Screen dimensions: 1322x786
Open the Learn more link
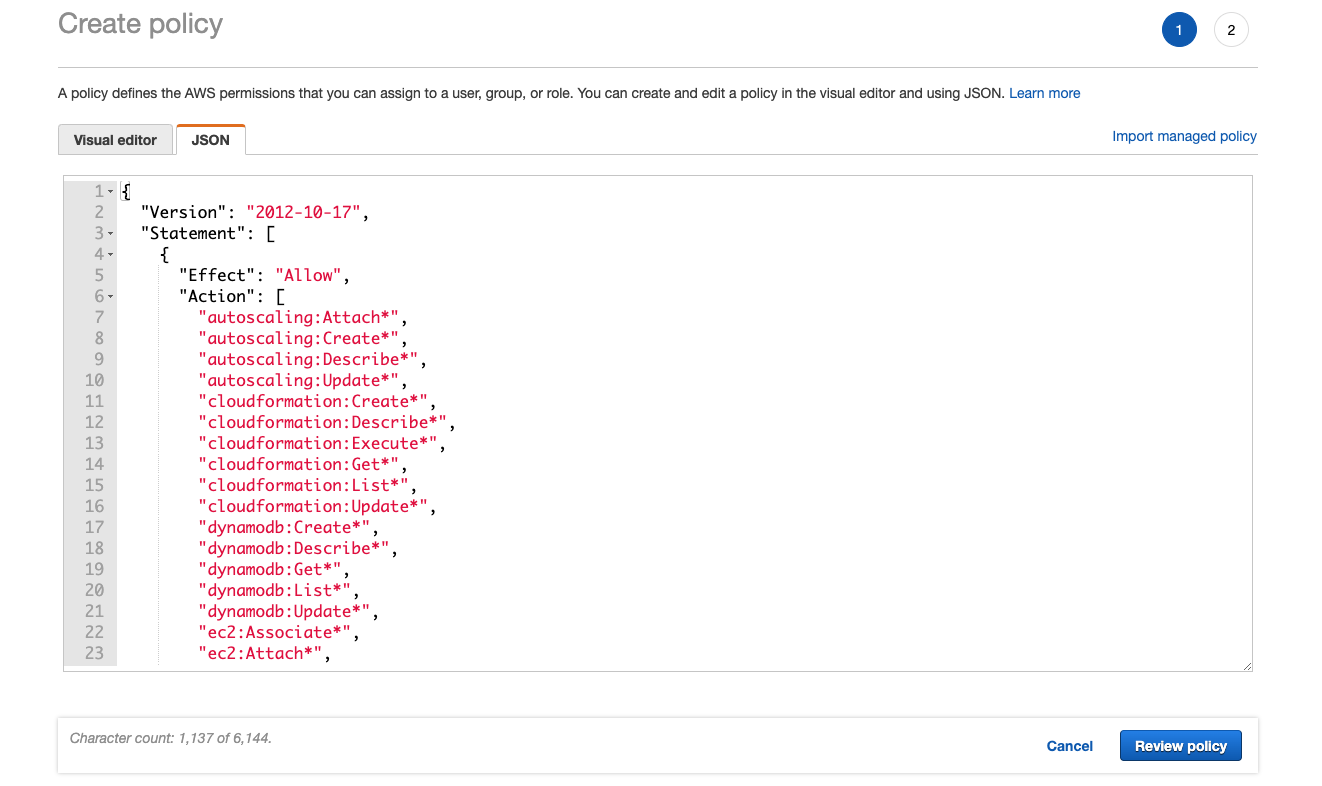coord(1044,93)
